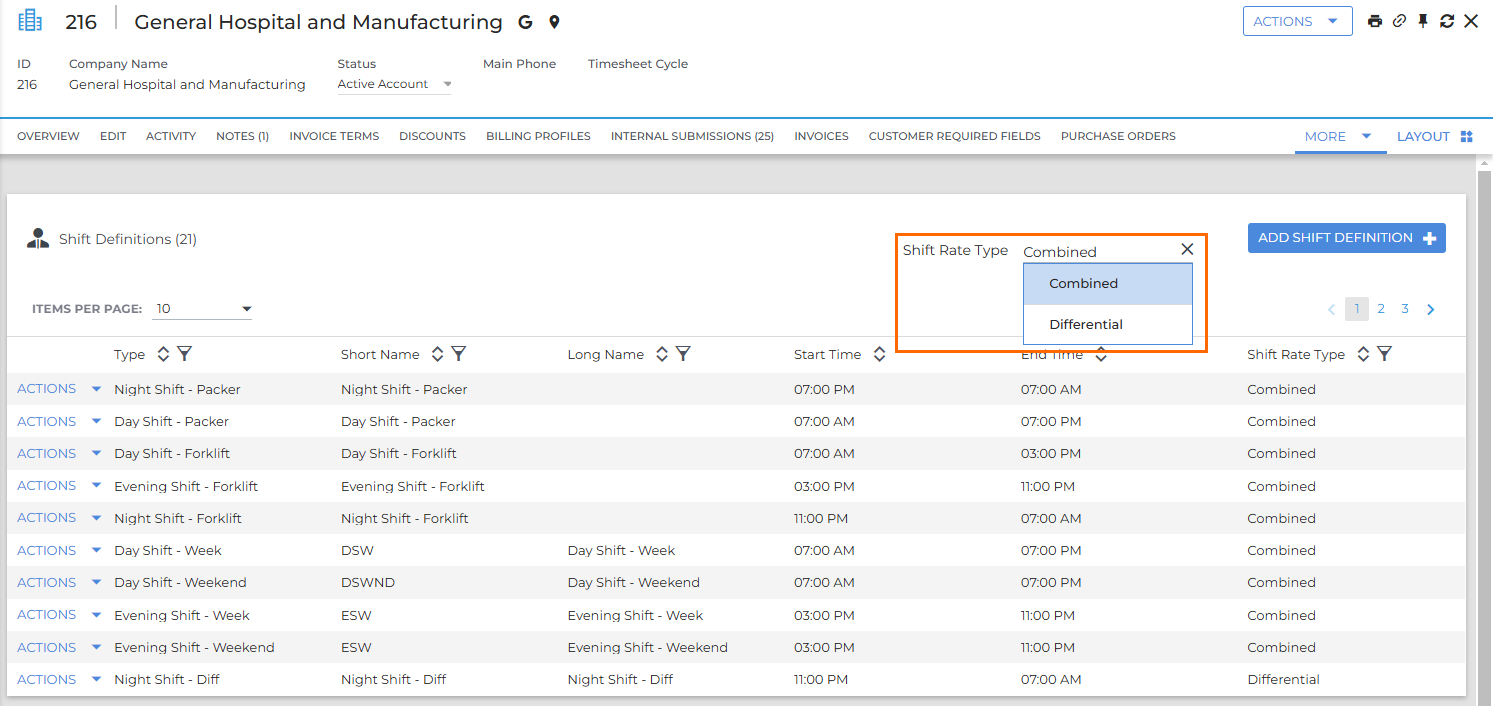Open ACTIONS for Day Shift - Week row
The width and height of the screenshot is (1493, 706).
coord(59,550)
